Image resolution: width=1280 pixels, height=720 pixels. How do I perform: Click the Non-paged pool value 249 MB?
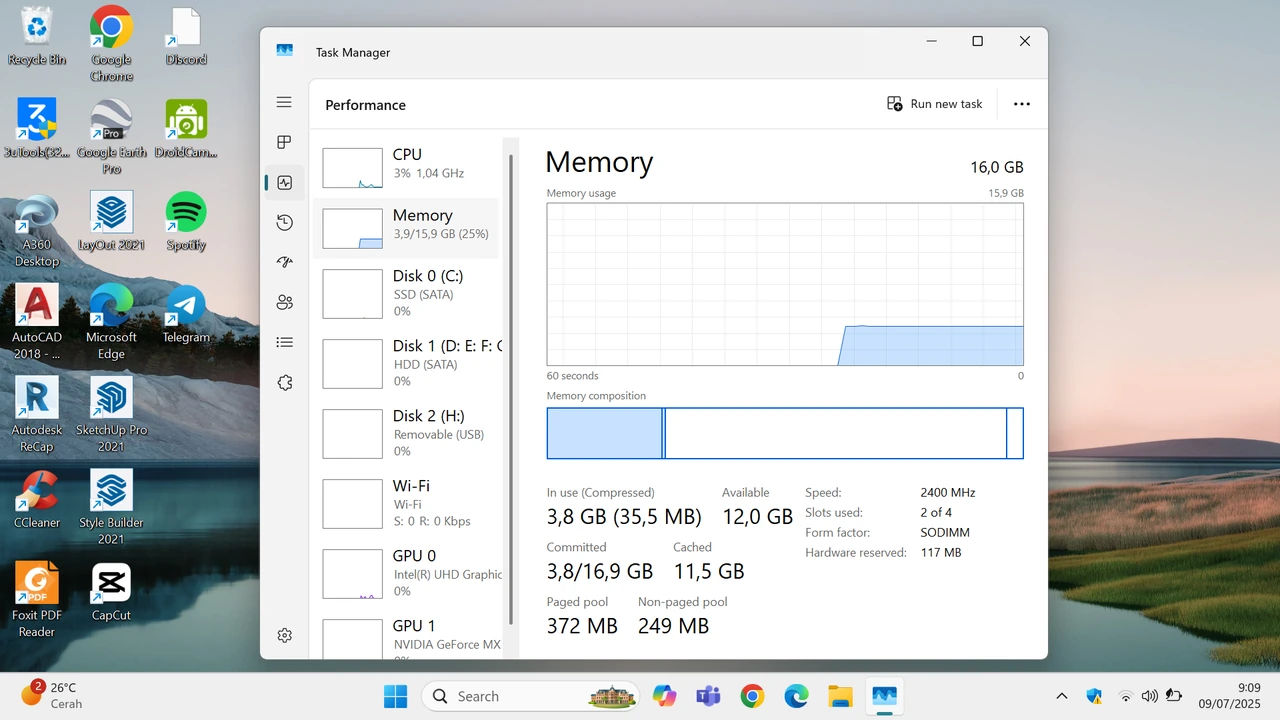[x=673, y=626]
